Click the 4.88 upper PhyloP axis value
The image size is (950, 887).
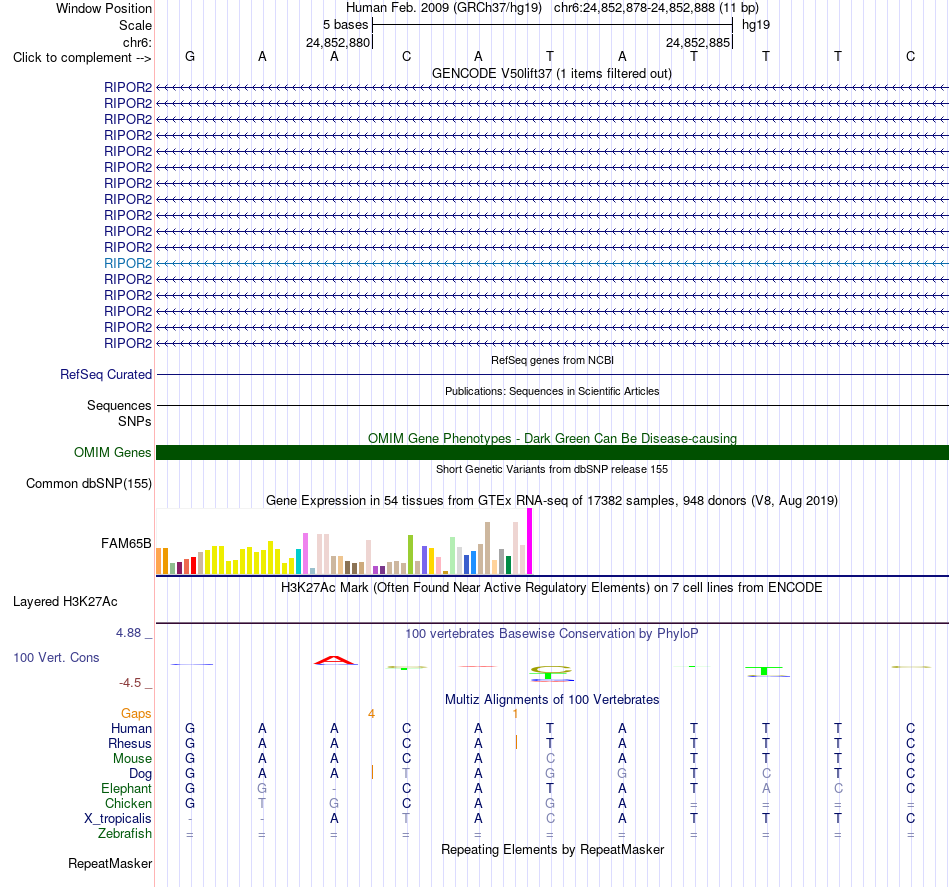pos(128,633)
